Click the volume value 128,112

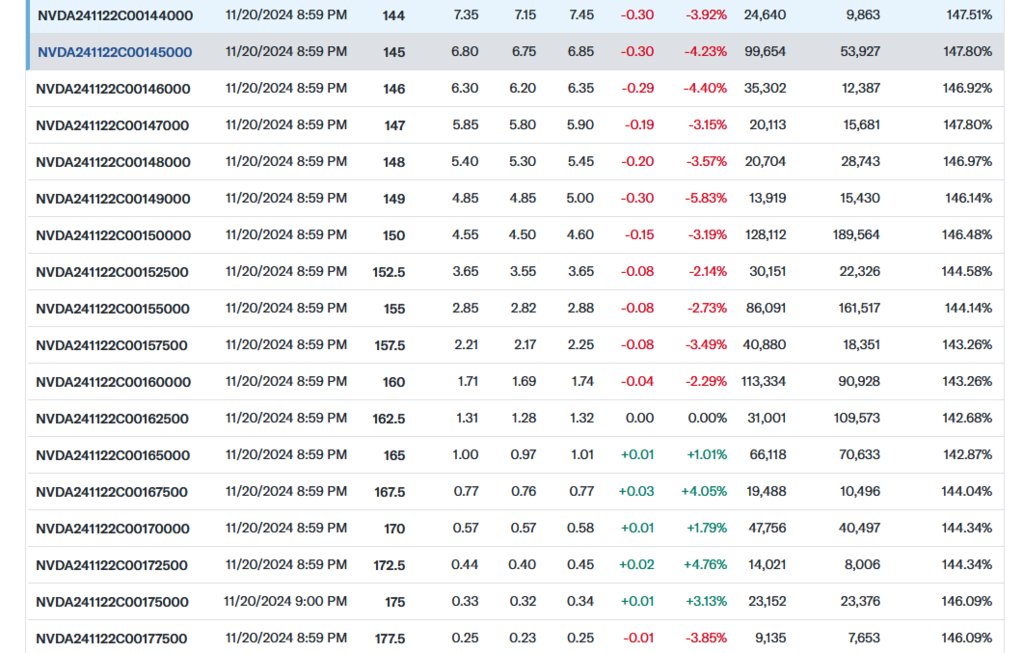pyautogui.click(x=765, y=235)
